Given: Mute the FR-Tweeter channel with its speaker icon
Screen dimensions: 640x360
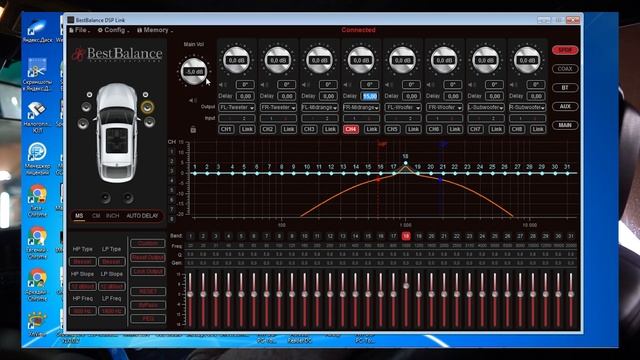Looking at the screenshot, I should click(265, 85).
